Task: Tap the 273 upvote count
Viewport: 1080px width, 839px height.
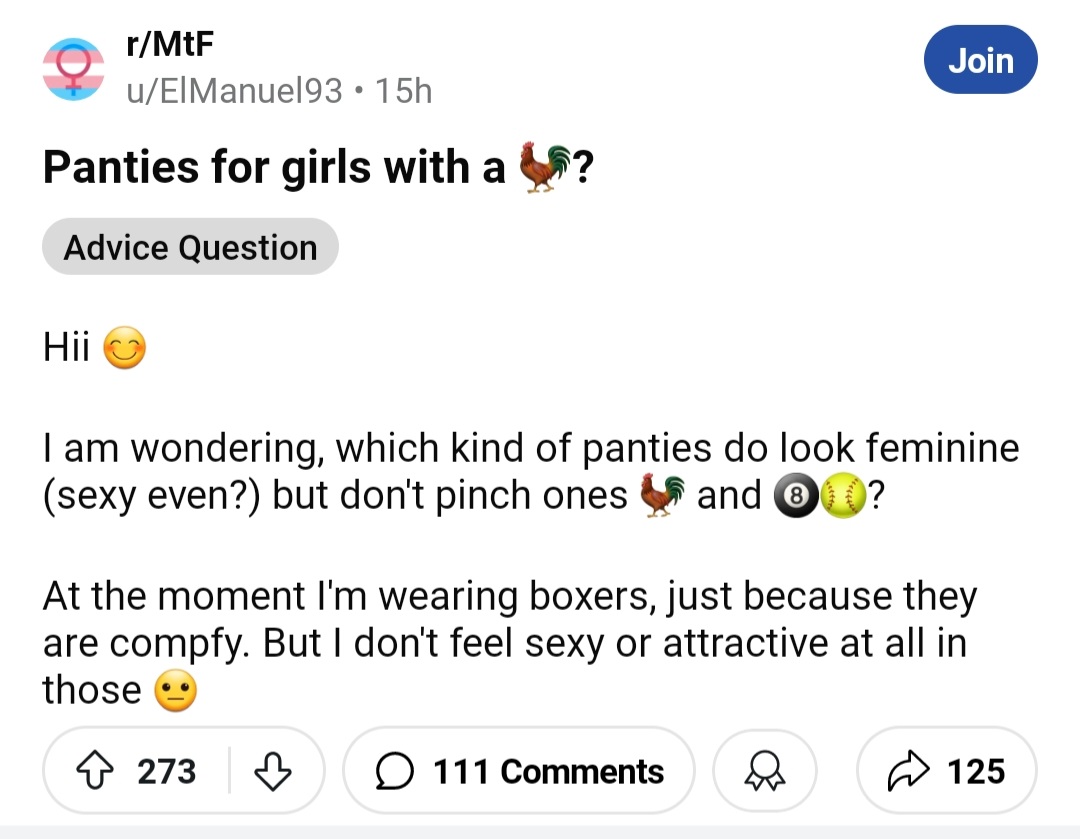Action: (167, 771)
